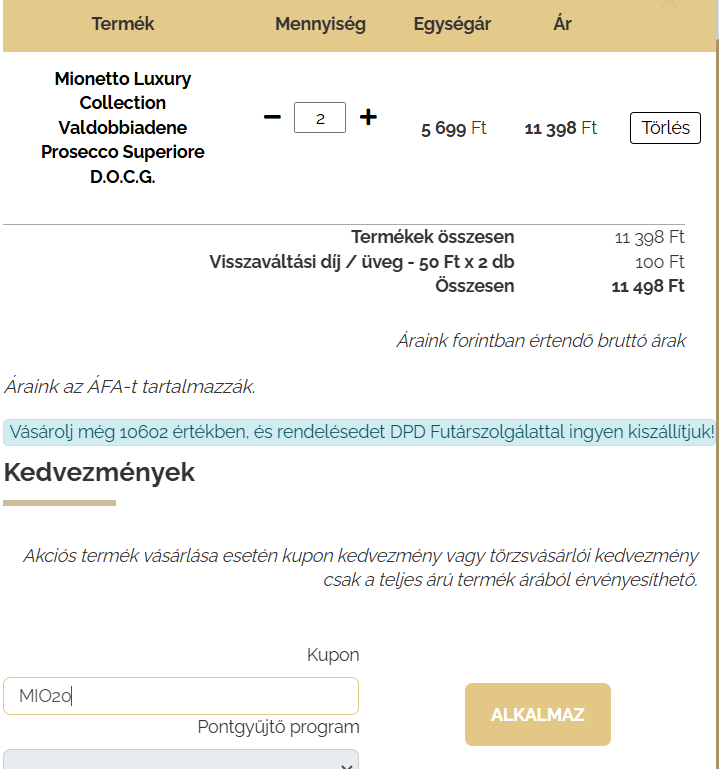The image size is (719, 773).
Task: Click the Ár column header
Action: 562,24
